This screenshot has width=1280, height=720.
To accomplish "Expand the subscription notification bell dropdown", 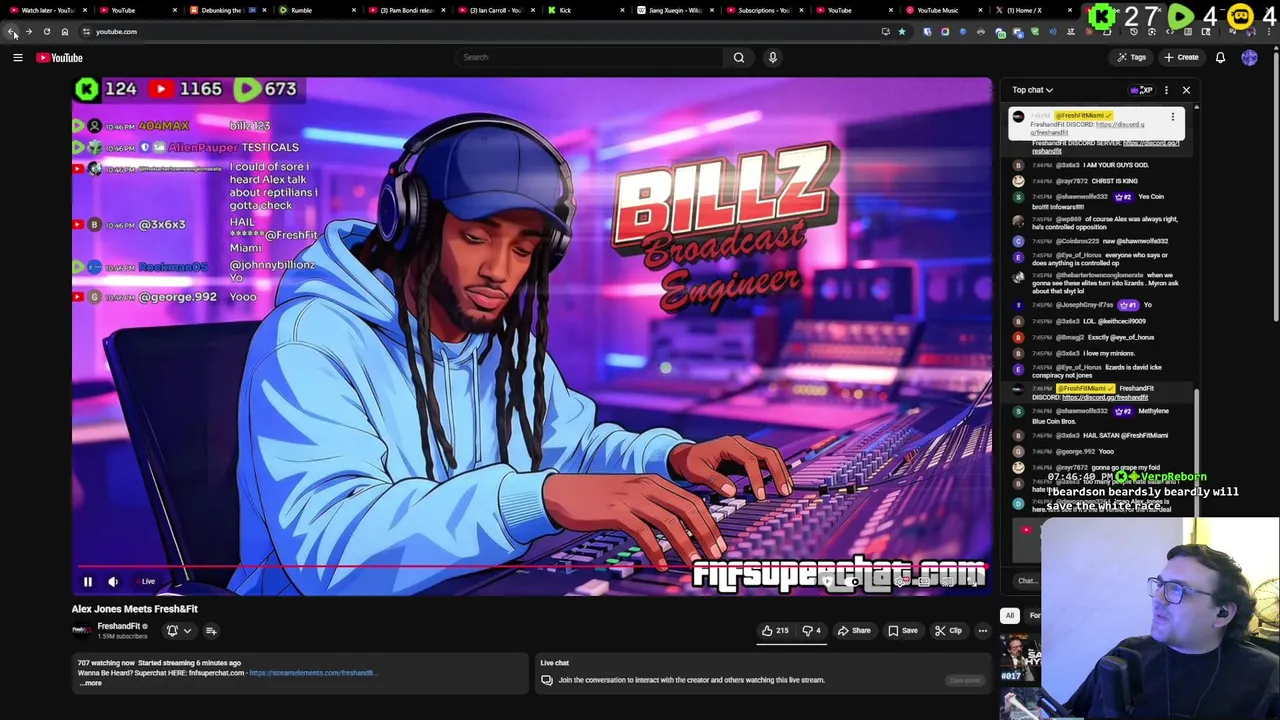I will point(178,631).
